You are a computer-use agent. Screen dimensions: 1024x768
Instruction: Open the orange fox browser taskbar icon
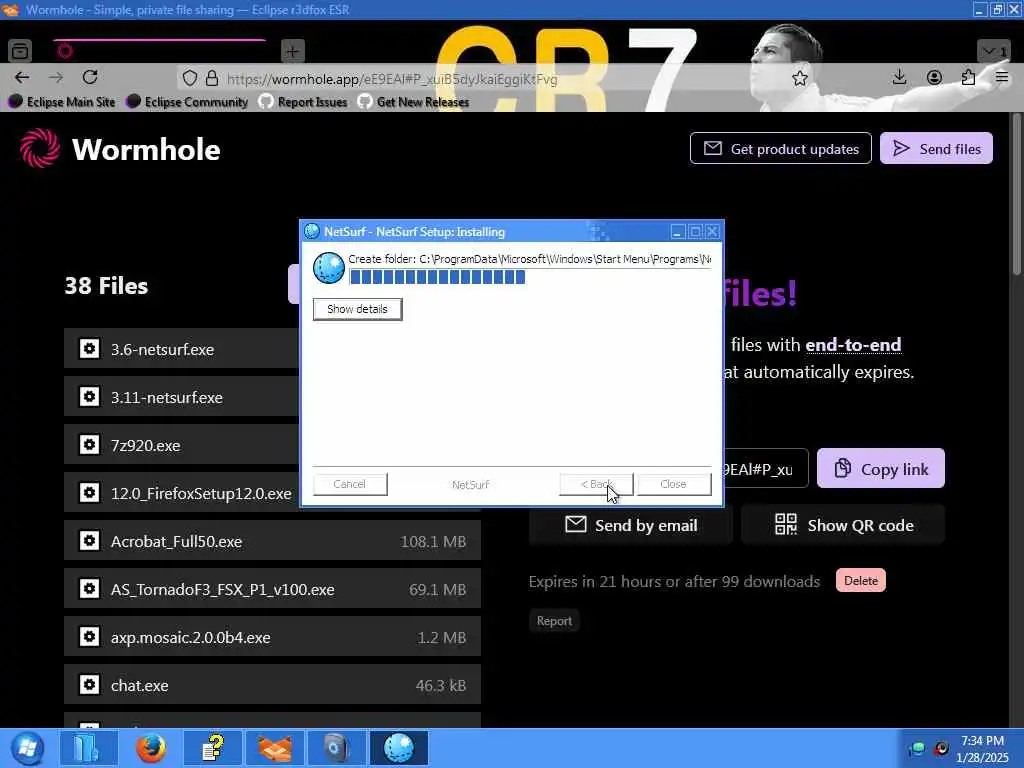(275, 748)
